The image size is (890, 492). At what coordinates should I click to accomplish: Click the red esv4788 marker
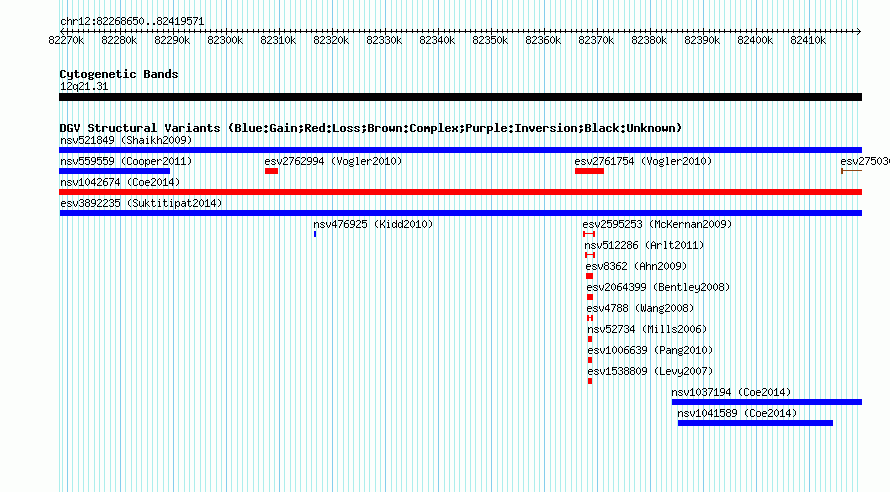pyautogui.click(x=590, y=318)
